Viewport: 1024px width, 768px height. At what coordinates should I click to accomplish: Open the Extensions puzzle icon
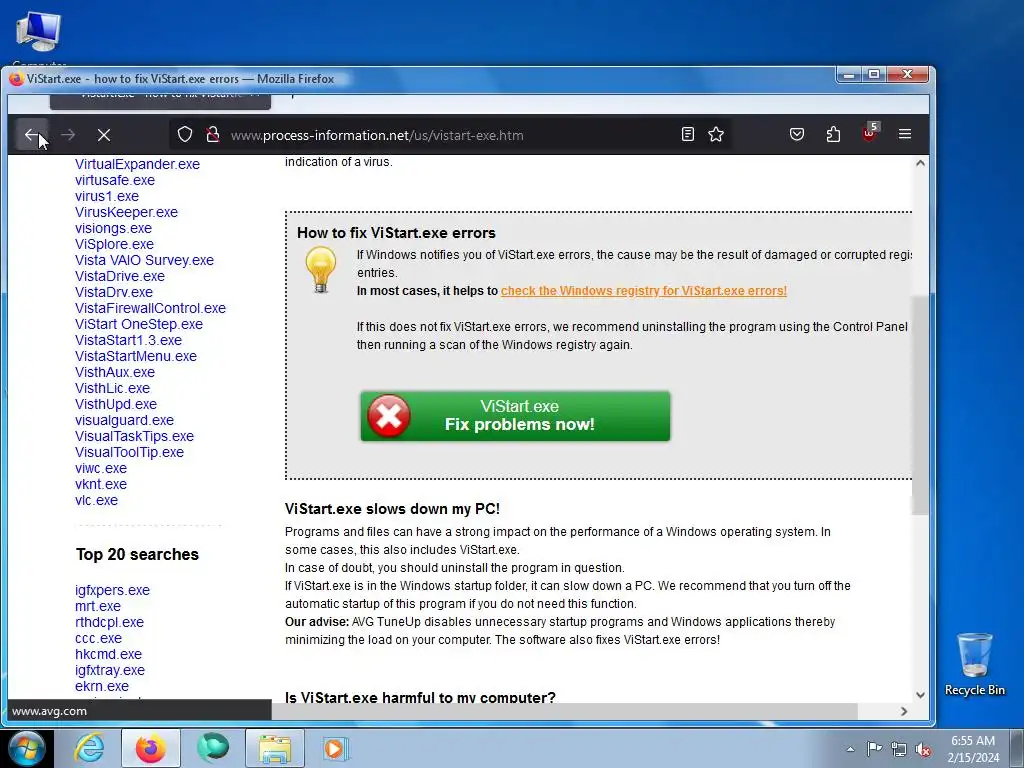[x=833, y=135]
